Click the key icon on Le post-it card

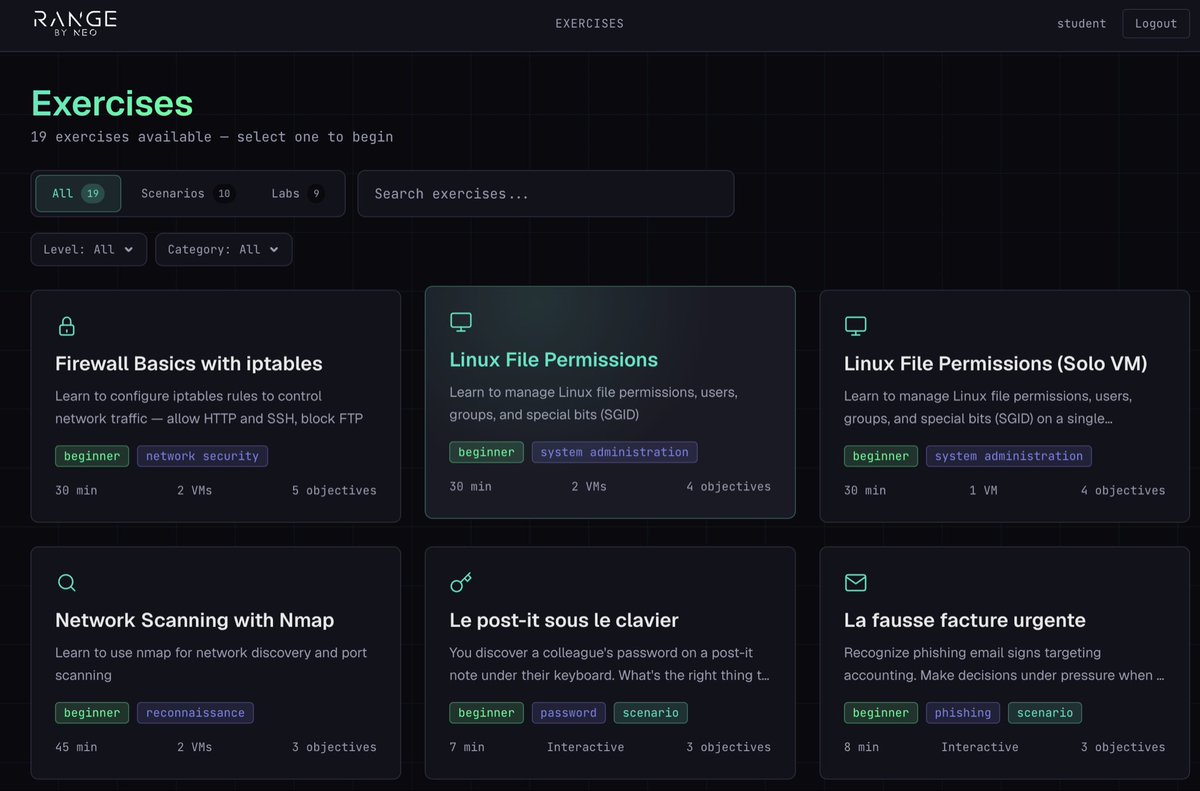[x=461, y=582]
